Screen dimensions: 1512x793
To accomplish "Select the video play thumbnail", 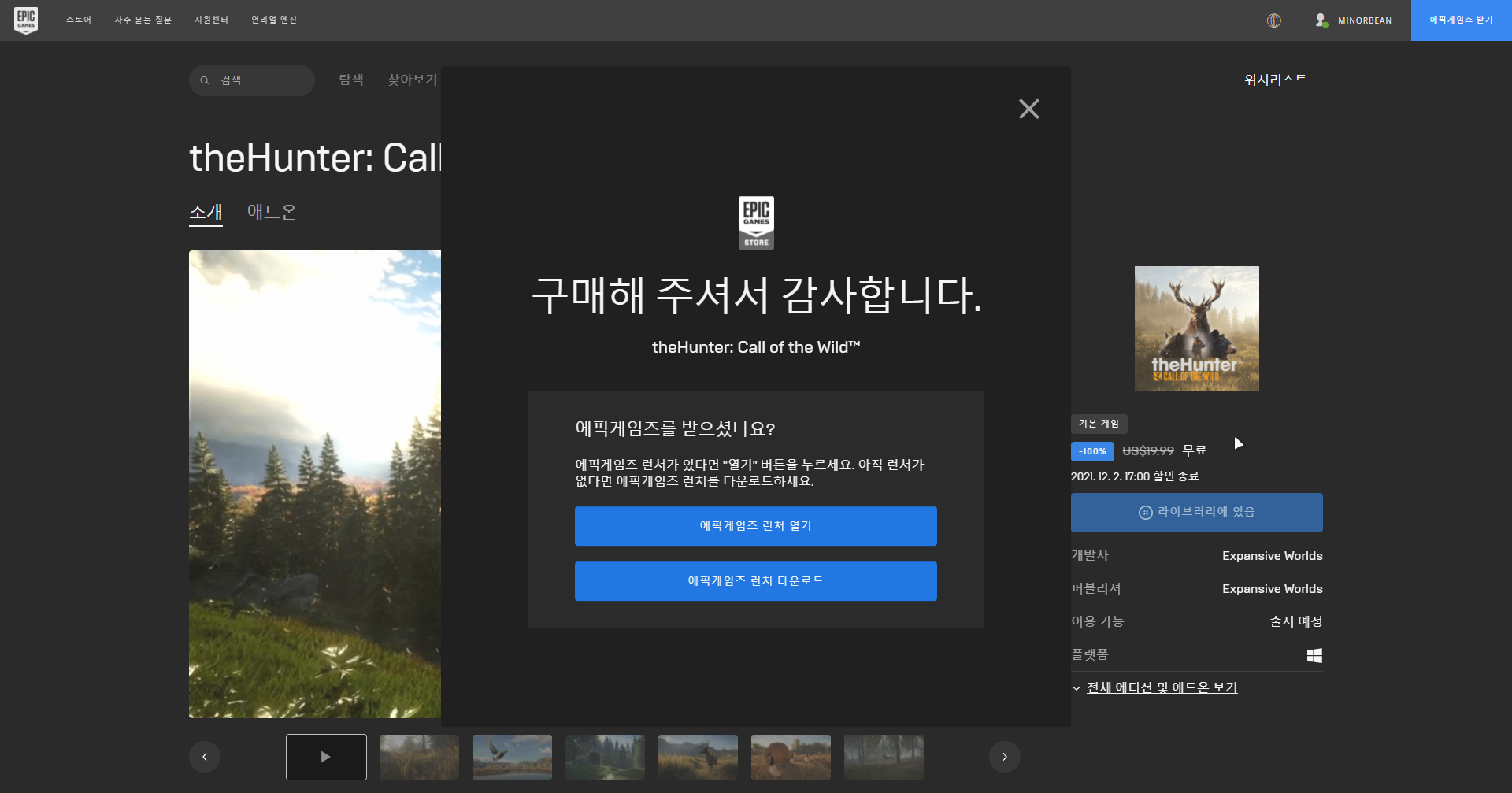I will 326,757.
